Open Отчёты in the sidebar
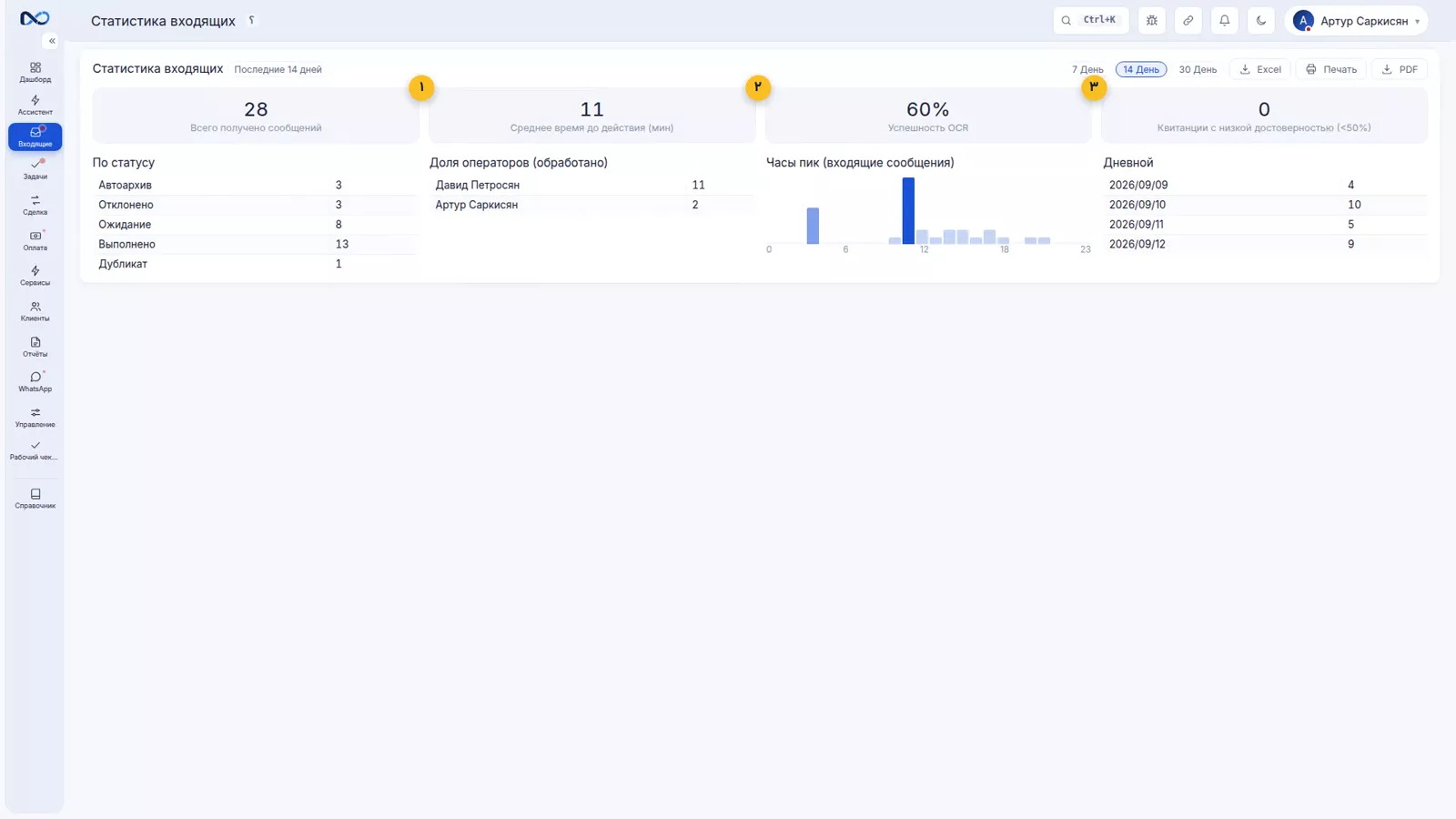Screen dimensions: 1456x819 [x=35, y=347]
